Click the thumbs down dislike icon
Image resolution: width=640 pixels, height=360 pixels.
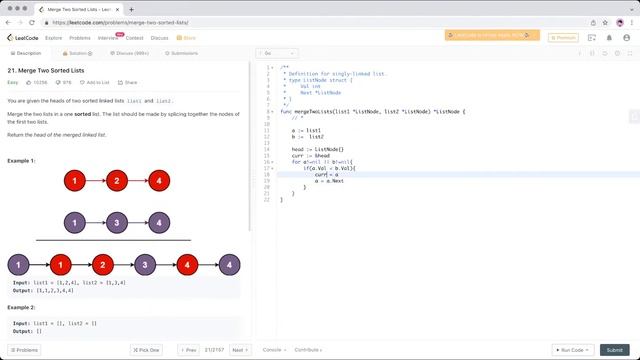[58, 82]
